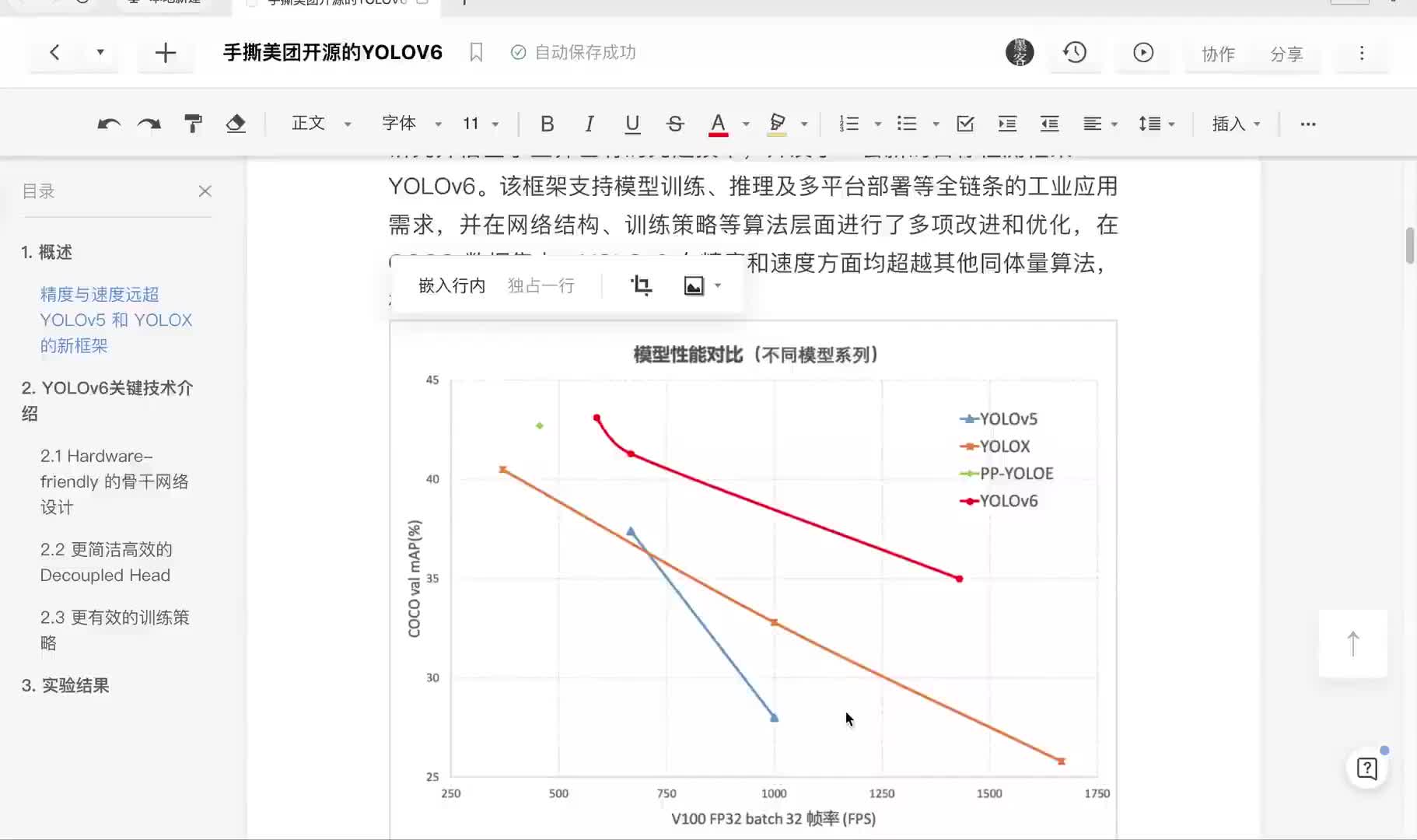Insert a numbered list
The width and height of the screenshot is (1417, 840).
(849, 124)
